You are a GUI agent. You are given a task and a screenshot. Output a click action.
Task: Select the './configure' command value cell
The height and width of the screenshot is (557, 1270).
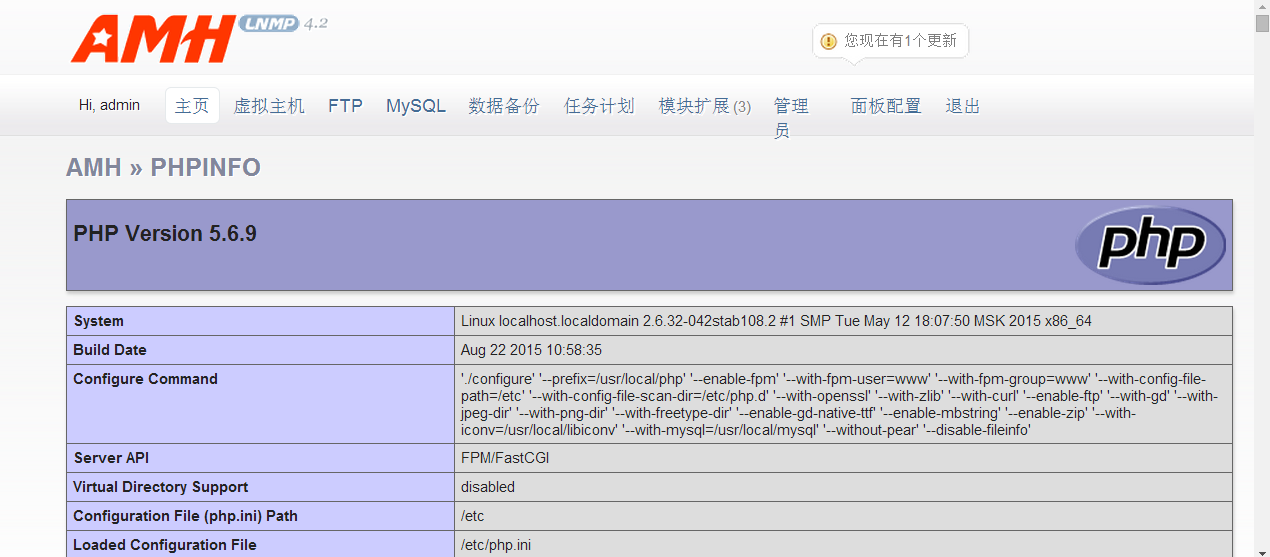[x=843, y=404]
